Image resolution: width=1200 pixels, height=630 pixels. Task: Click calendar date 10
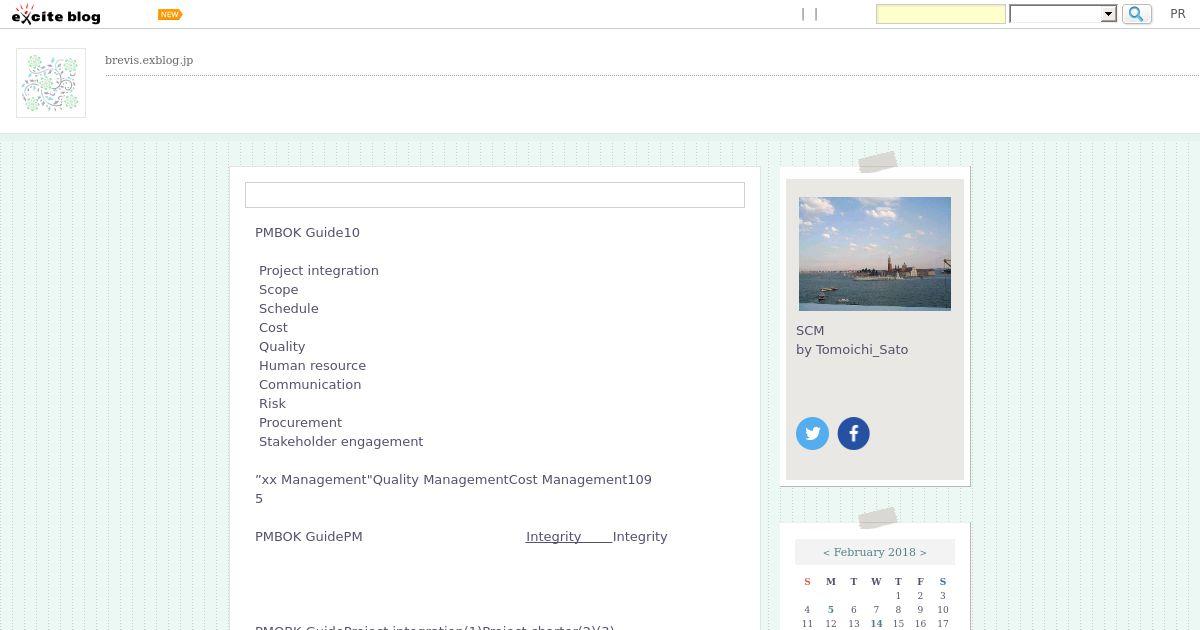pyautogui.click(x=942, y=609)
